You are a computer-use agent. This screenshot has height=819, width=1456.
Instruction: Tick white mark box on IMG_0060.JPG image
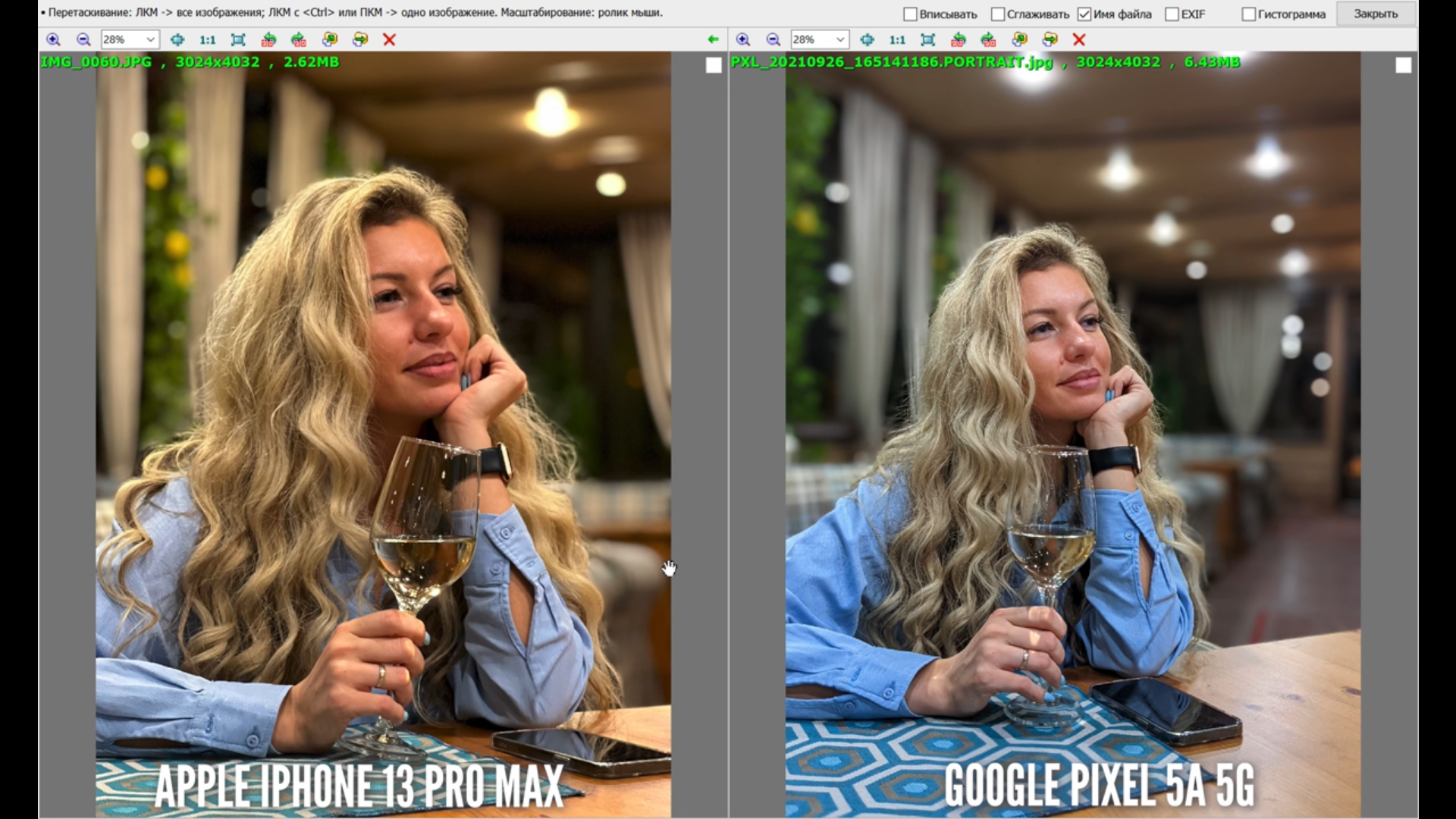point(714,65)
